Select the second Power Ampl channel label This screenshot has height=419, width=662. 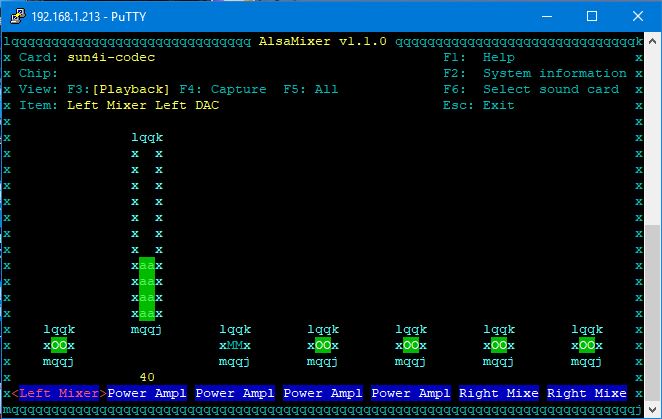[x=235, y=393]
